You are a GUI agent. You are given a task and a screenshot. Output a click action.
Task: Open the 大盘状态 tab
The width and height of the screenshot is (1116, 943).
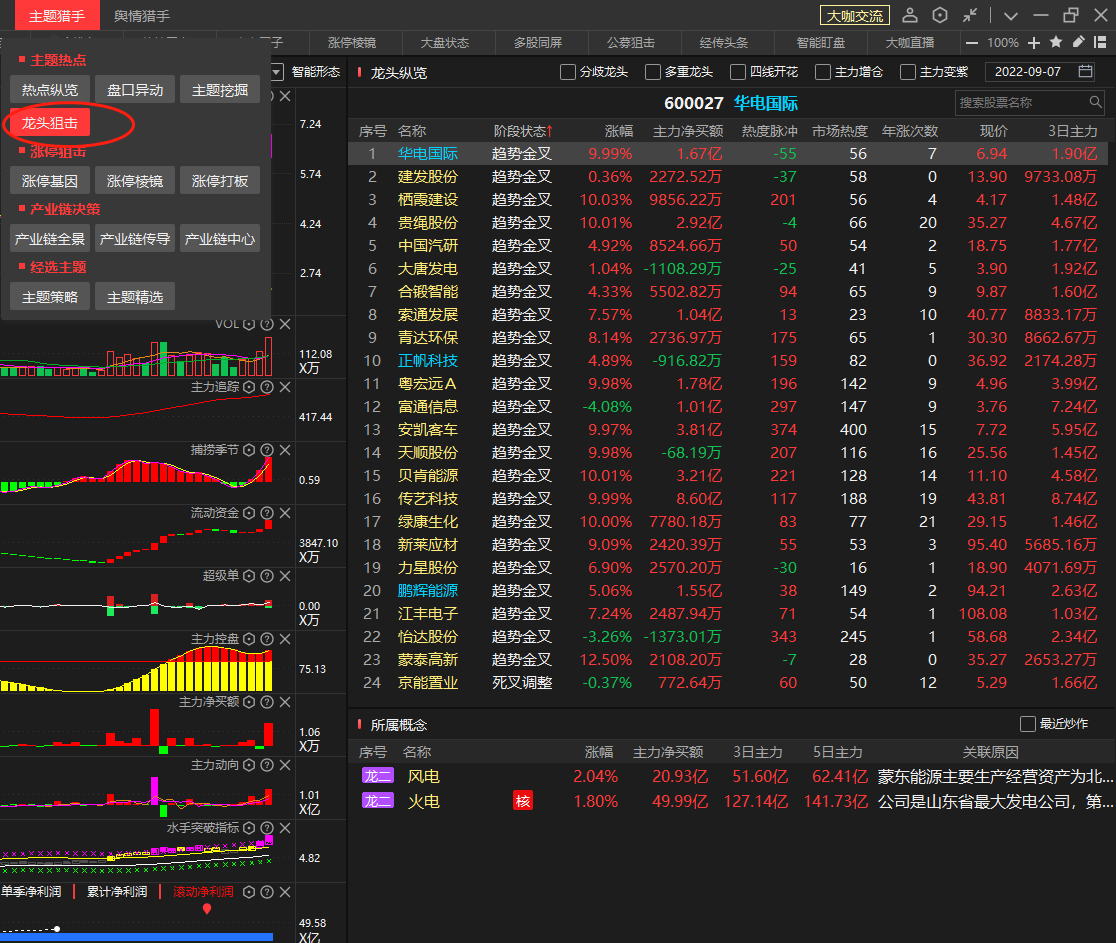445,43
